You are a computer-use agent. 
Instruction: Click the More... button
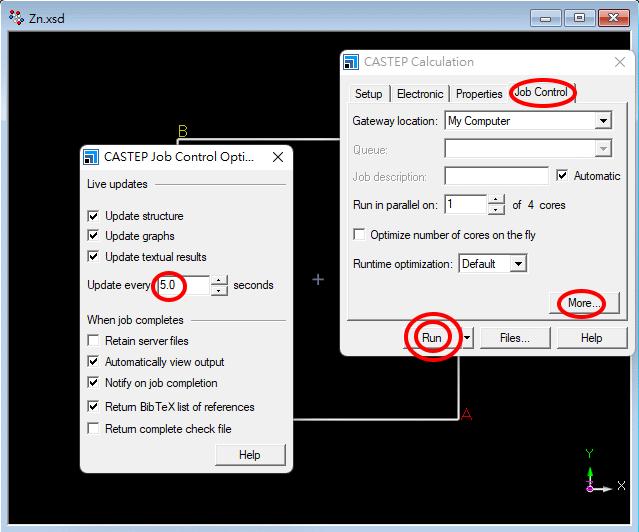pyautogui.click(x=584, y=303)
